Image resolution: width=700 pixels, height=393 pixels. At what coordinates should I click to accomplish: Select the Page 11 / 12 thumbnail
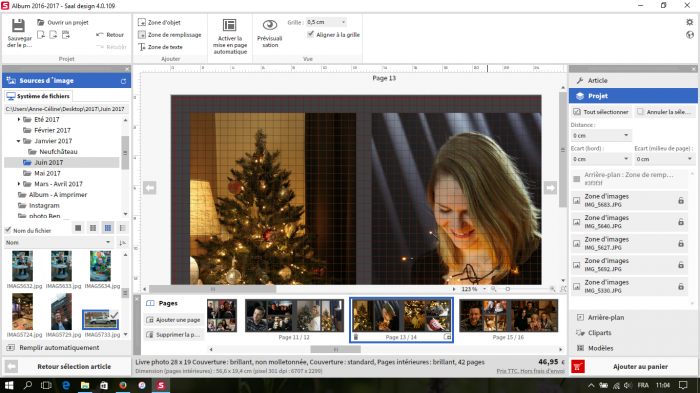click(x=294, y=316)
